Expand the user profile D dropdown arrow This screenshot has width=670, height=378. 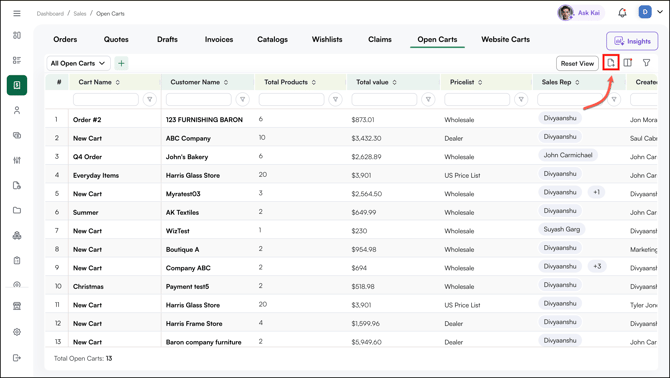660,12
